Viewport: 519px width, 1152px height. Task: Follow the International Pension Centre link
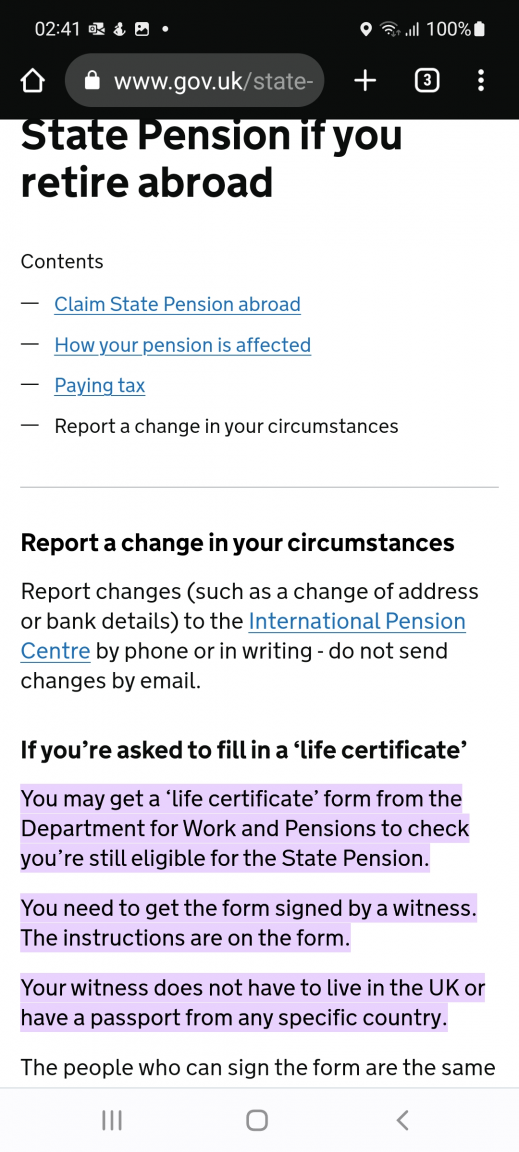pyautogui.click(x=243, y=636)
